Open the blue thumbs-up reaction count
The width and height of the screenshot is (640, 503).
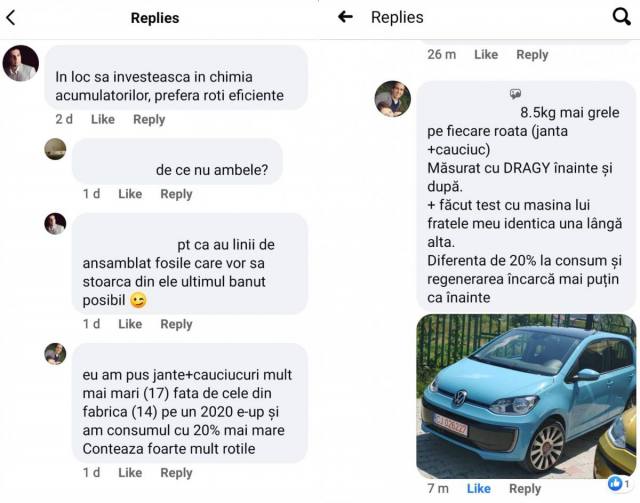pos(619,483)
